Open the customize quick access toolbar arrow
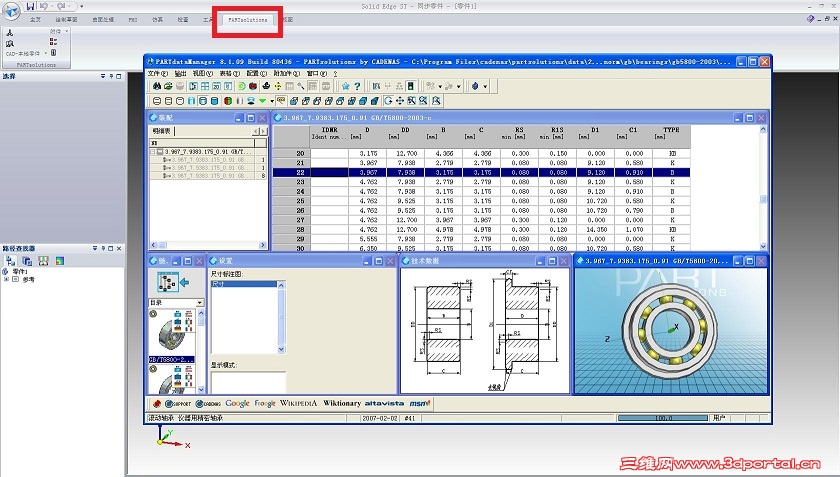 (81, 6)
